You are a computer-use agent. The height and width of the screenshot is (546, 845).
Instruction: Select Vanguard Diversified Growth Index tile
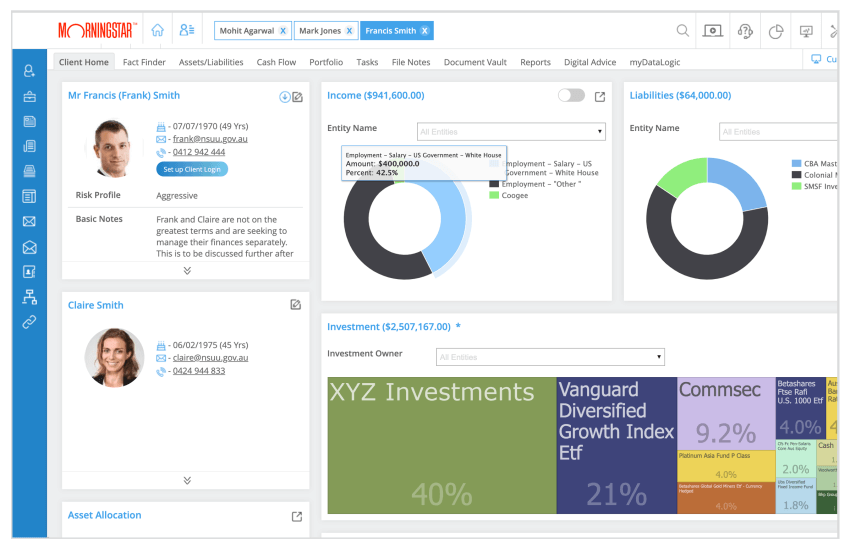click(x=617, y=445)
